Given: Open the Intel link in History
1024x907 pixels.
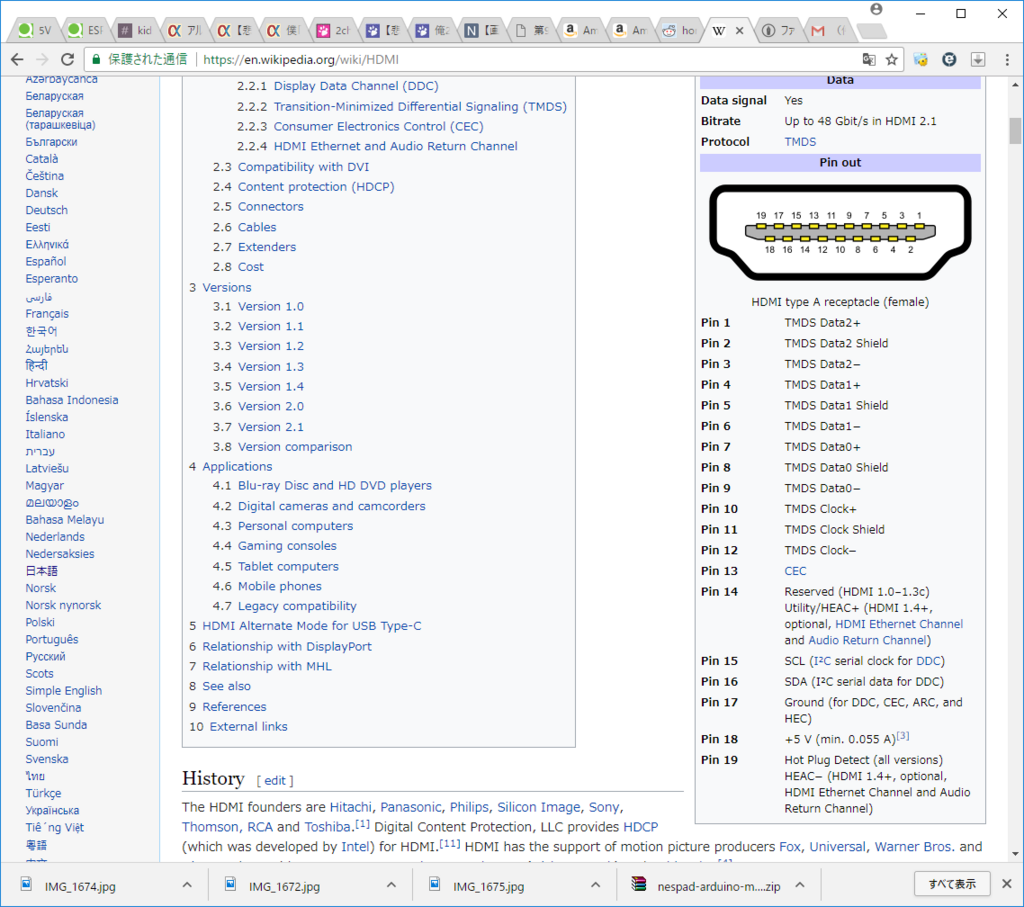Looking at the screenshot, I should (356, 846).
